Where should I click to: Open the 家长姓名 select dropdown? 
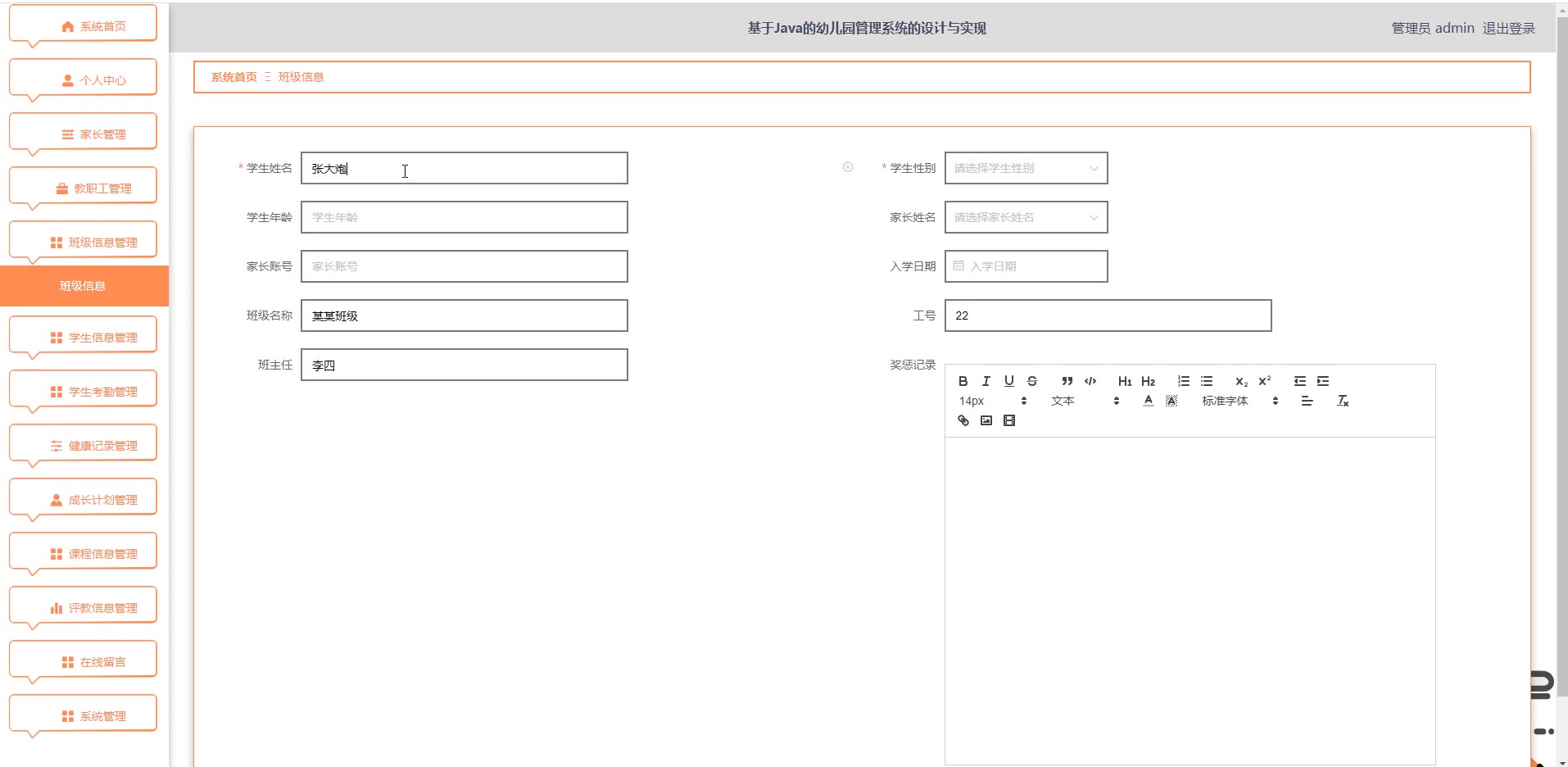click(1026, 217)
